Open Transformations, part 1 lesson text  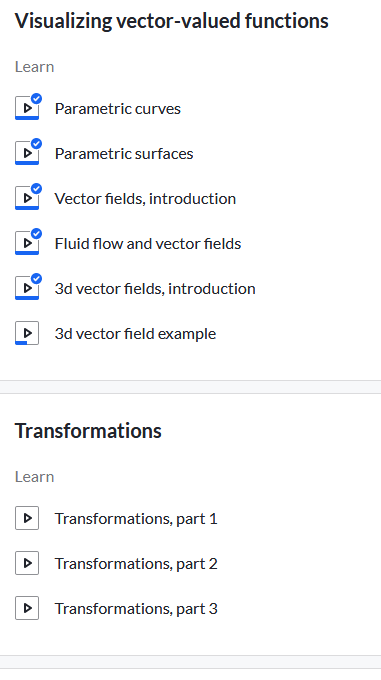[x=136, y=519]
